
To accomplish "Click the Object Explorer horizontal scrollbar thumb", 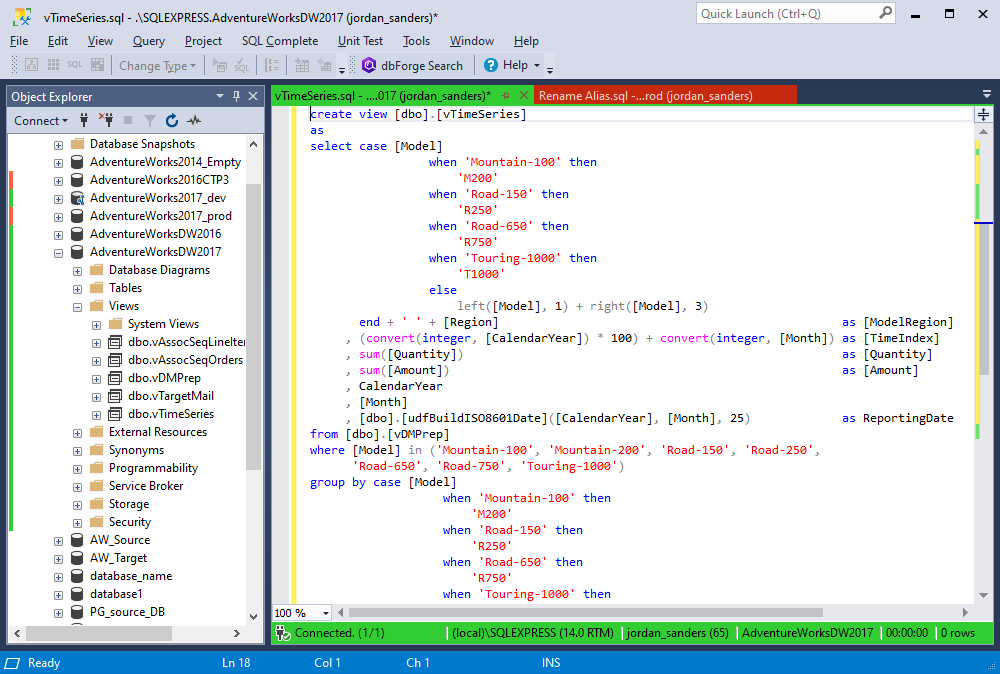I will [99, 633].
